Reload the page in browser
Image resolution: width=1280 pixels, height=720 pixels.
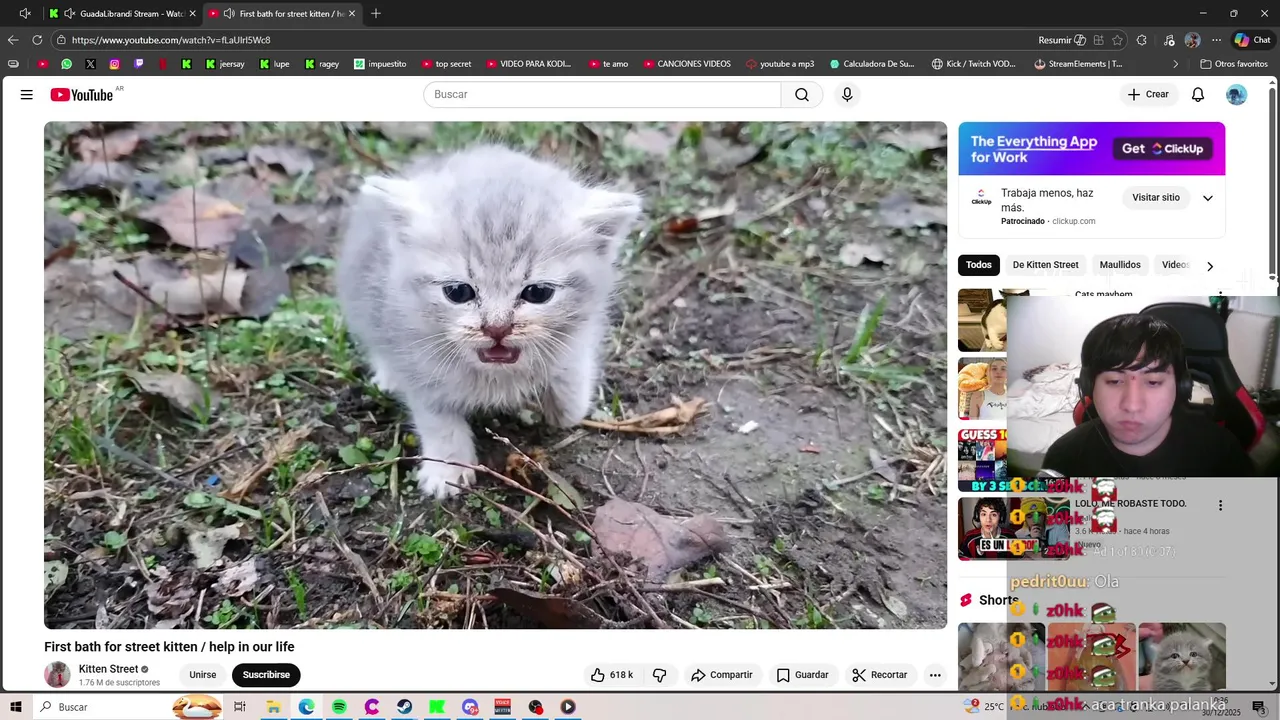click(x=37, y=40)
